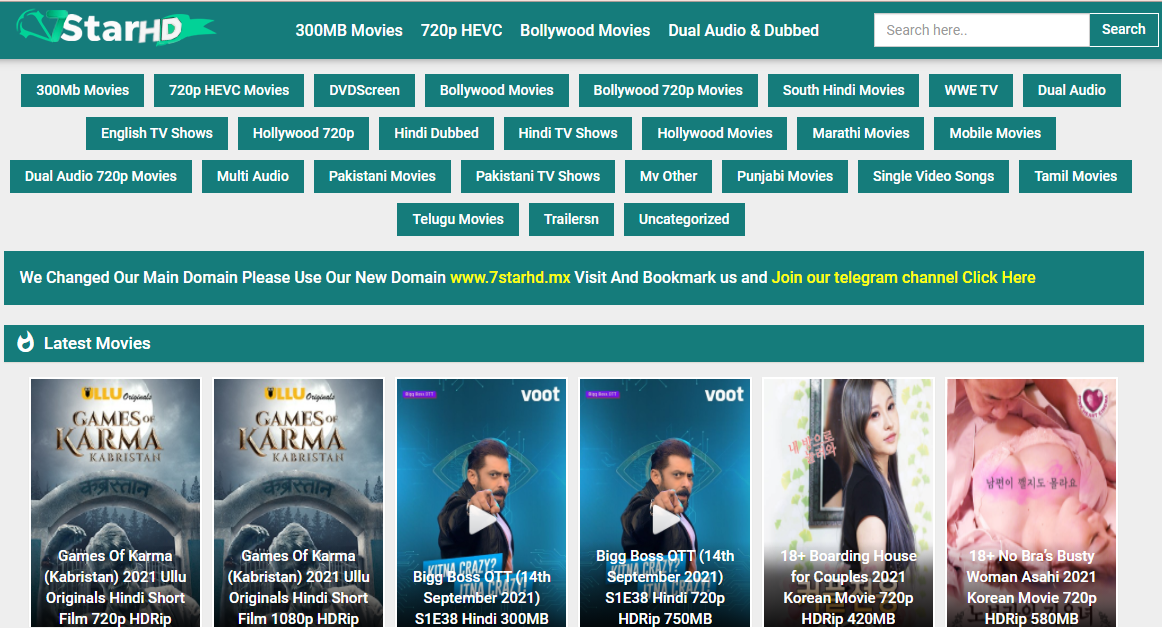
Task: Open Marathi Movies category
Action: click(860, 133)
